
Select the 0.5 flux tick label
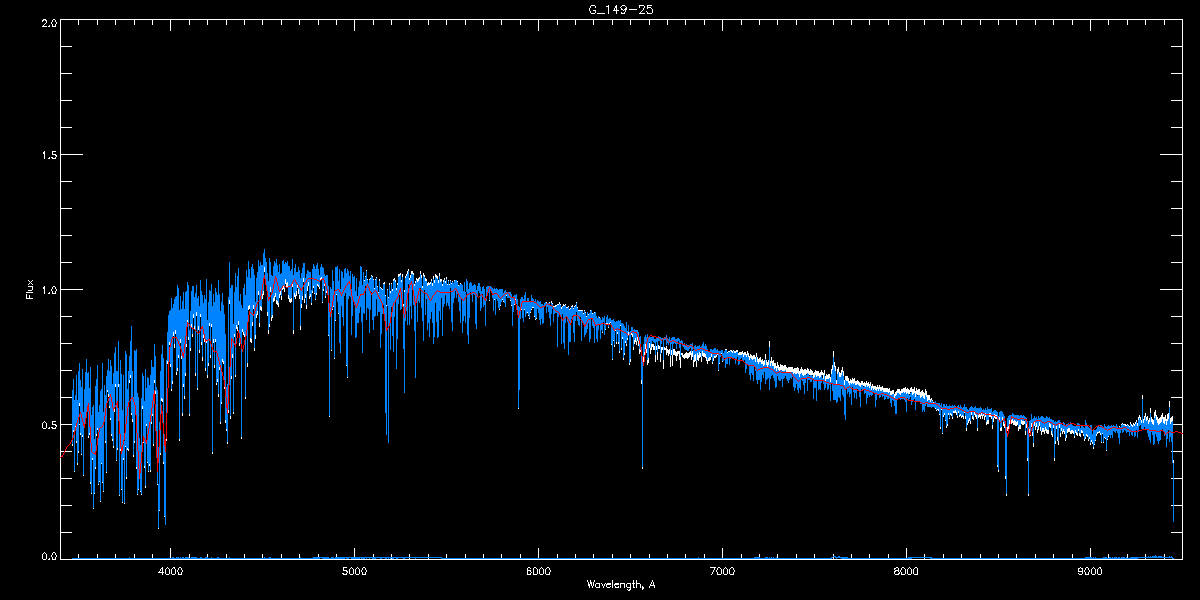tap(48, 424)
